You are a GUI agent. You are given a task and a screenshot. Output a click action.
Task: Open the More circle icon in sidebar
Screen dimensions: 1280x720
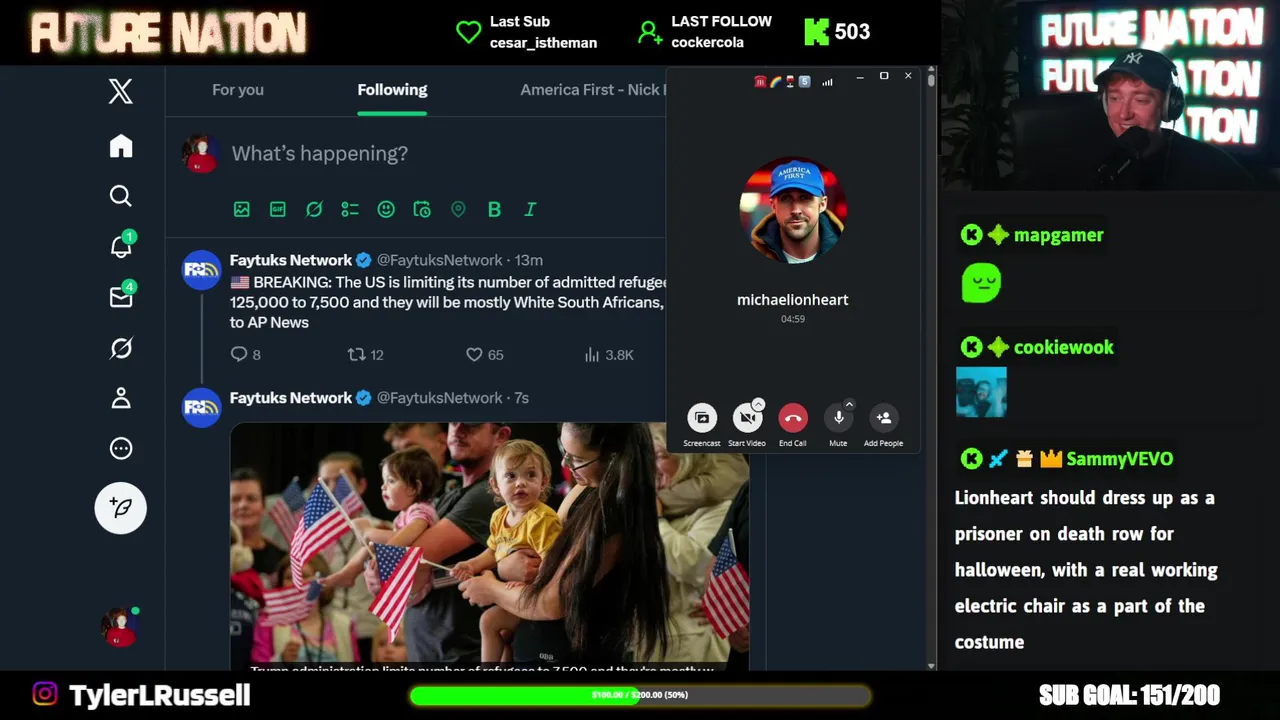tap(121, 448)
